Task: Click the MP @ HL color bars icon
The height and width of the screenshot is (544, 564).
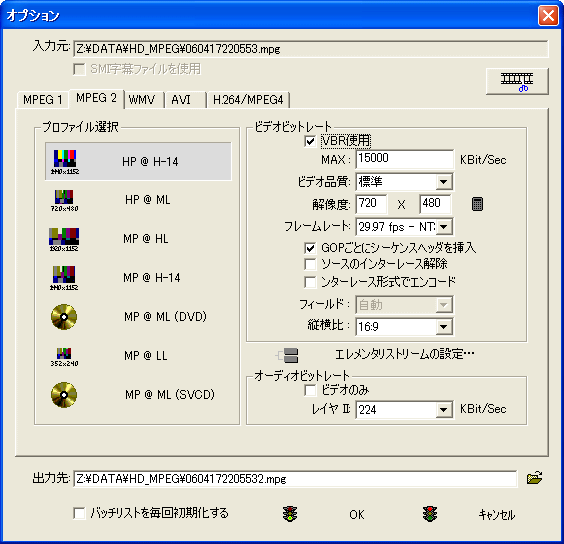Action: (x=64, y=239)
